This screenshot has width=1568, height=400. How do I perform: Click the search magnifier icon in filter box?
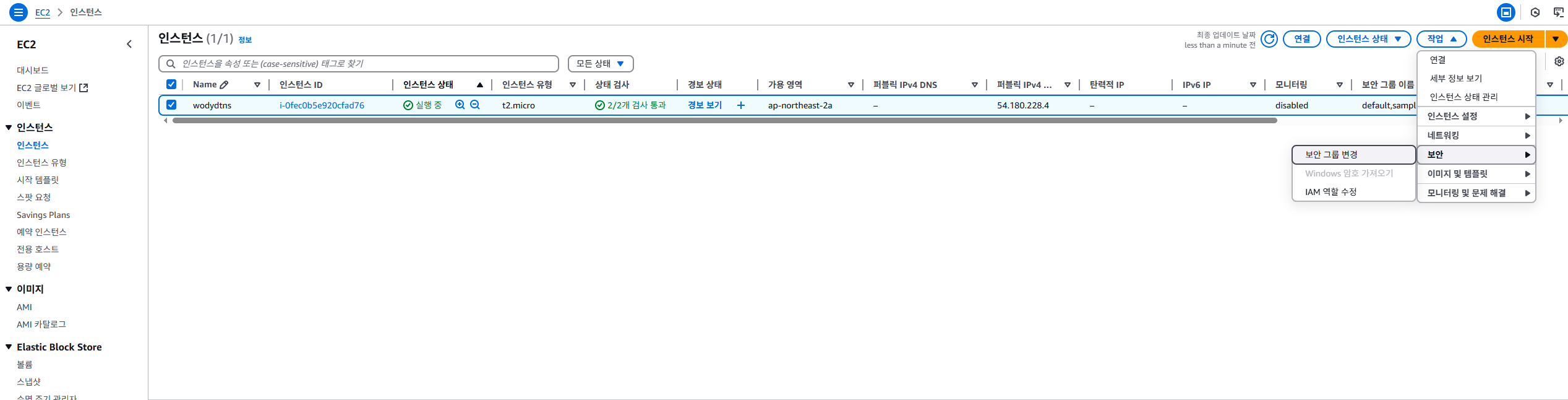(171, 64)
